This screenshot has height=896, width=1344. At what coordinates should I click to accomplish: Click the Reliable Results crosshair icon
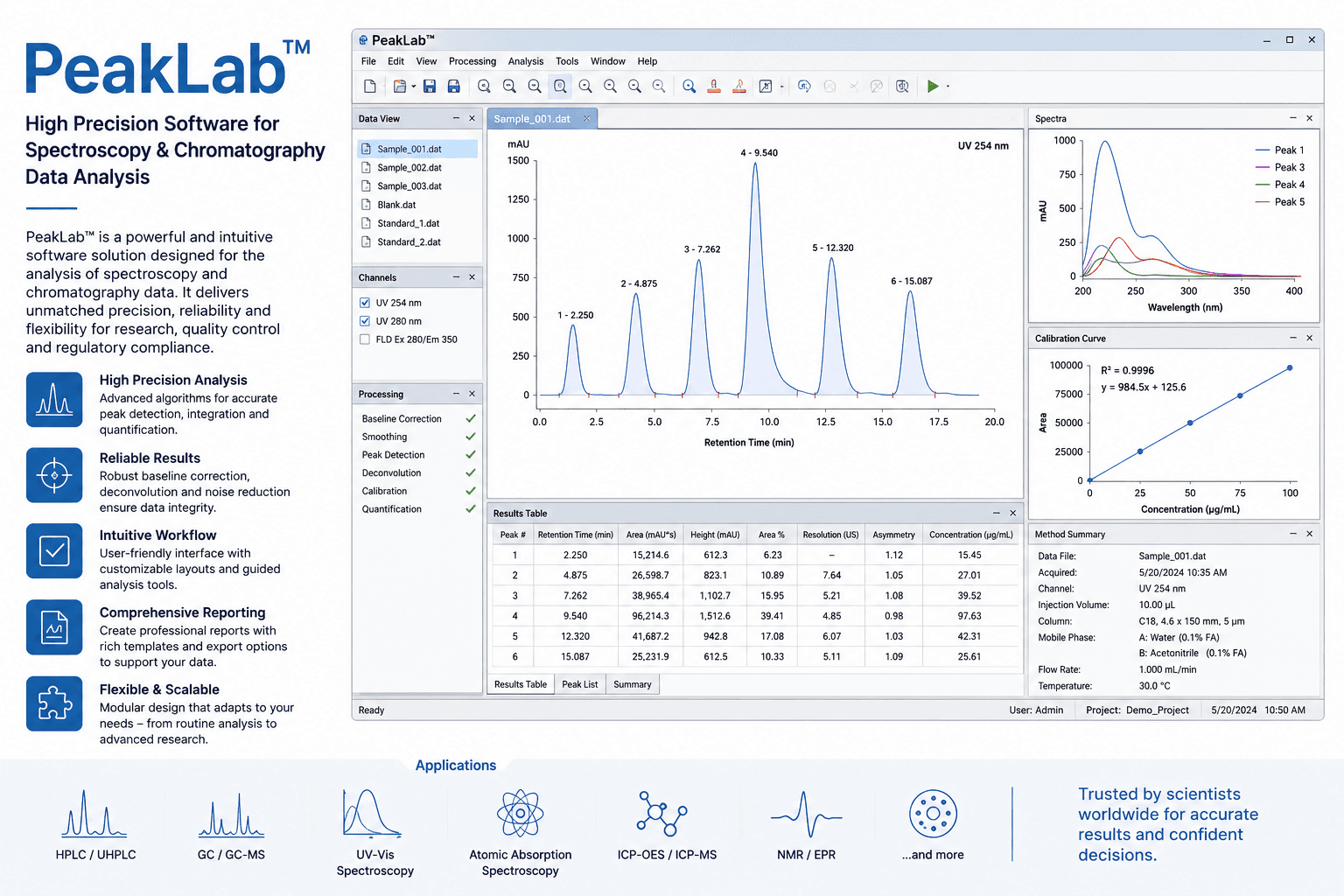[54, 475]
